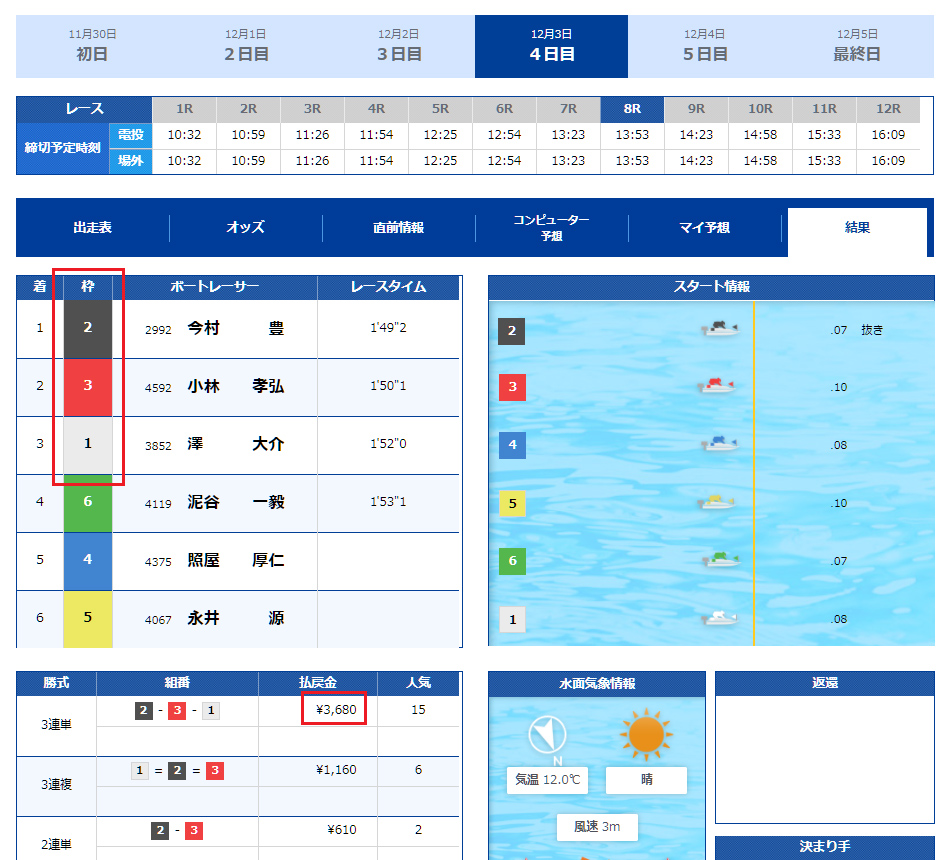This screenshot has height=860, width=949.
Task: Switch to the 出走表 tab
Action: pos(92,228)
